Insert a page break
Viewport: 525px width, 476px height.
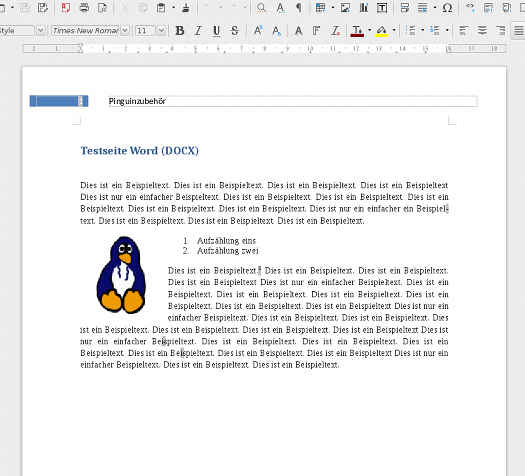(404, 7)
